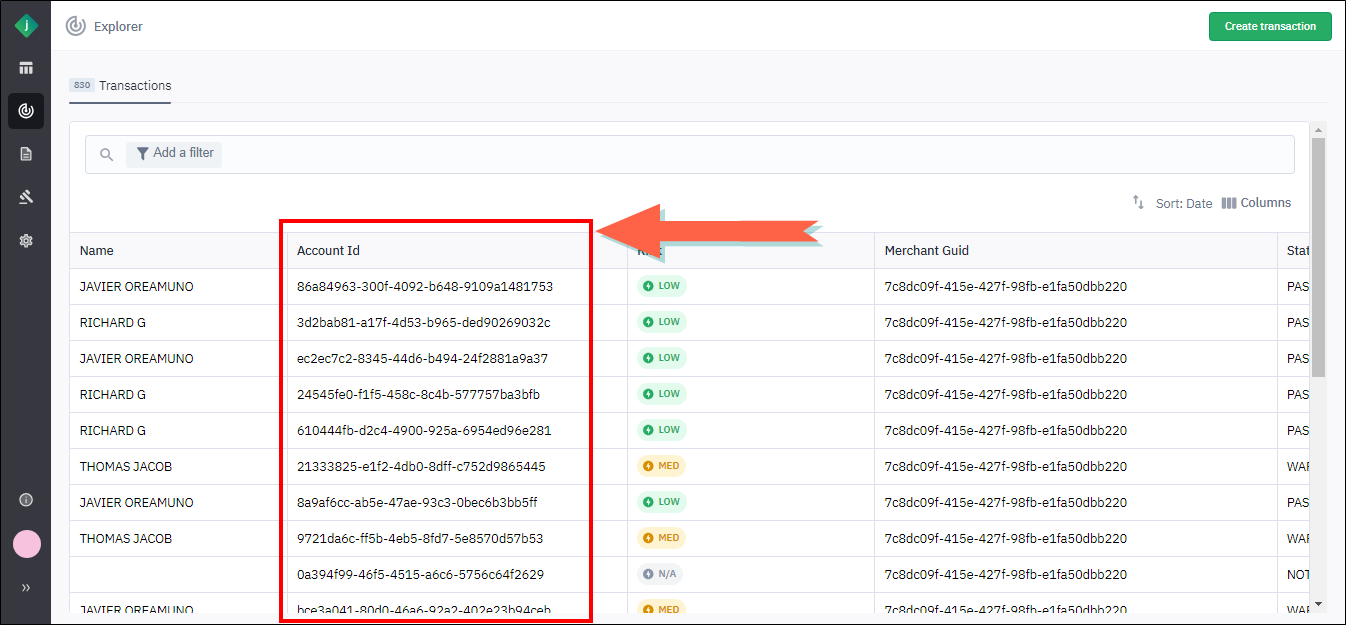Open the Columns selector
The height and width of the screenshot is (625, 1346).
[x=1256, y=203]
